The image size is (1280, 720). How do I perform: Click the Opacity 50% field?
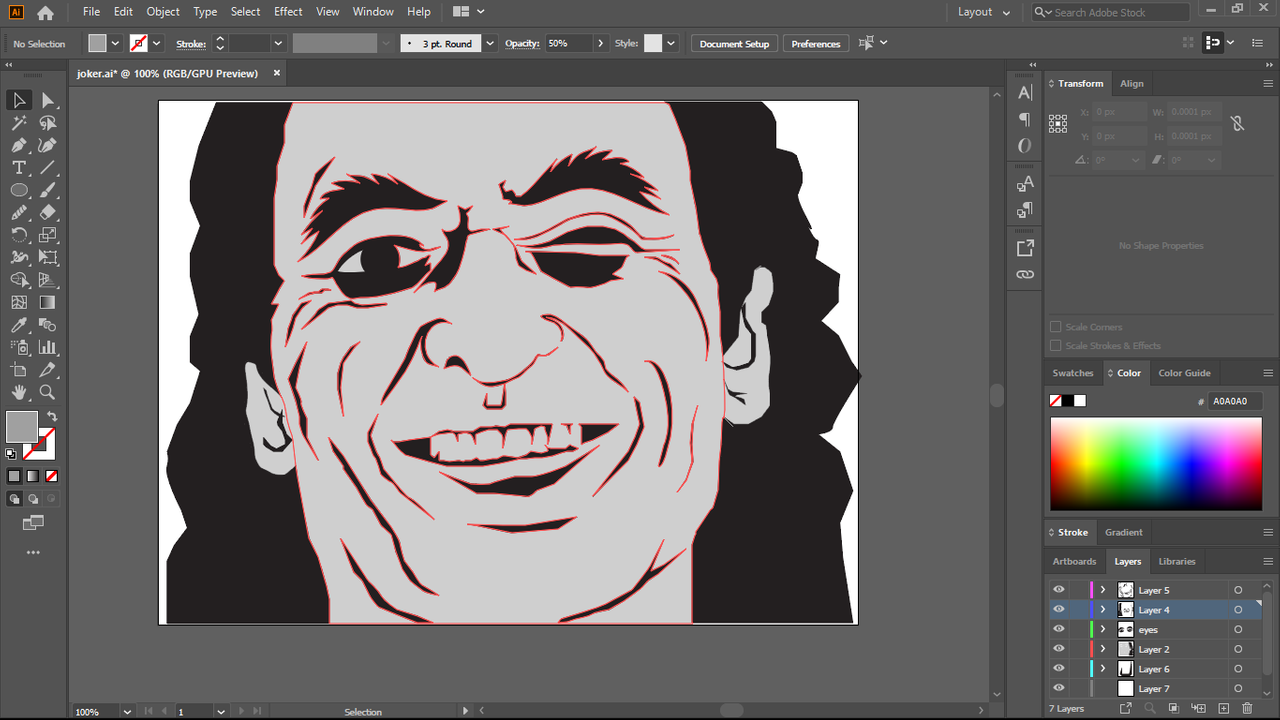click(x=568, y=44)
